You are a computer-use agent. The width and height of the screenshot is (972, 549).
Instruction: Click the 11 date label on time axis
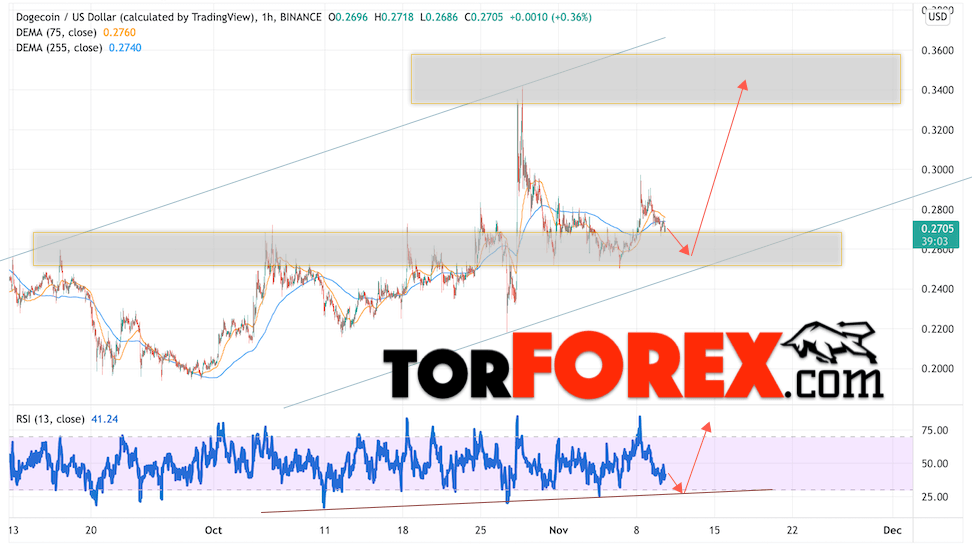click(x=324, y=530)
